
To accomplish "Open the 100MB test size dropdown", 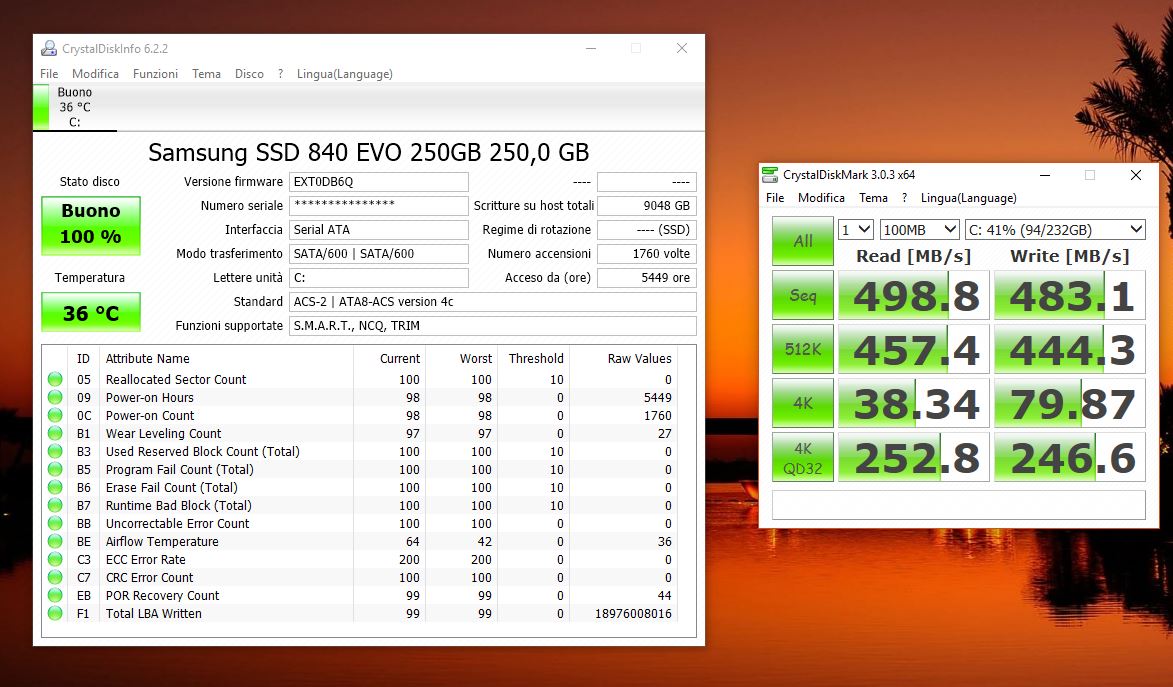I will click(x=919, y=230).
